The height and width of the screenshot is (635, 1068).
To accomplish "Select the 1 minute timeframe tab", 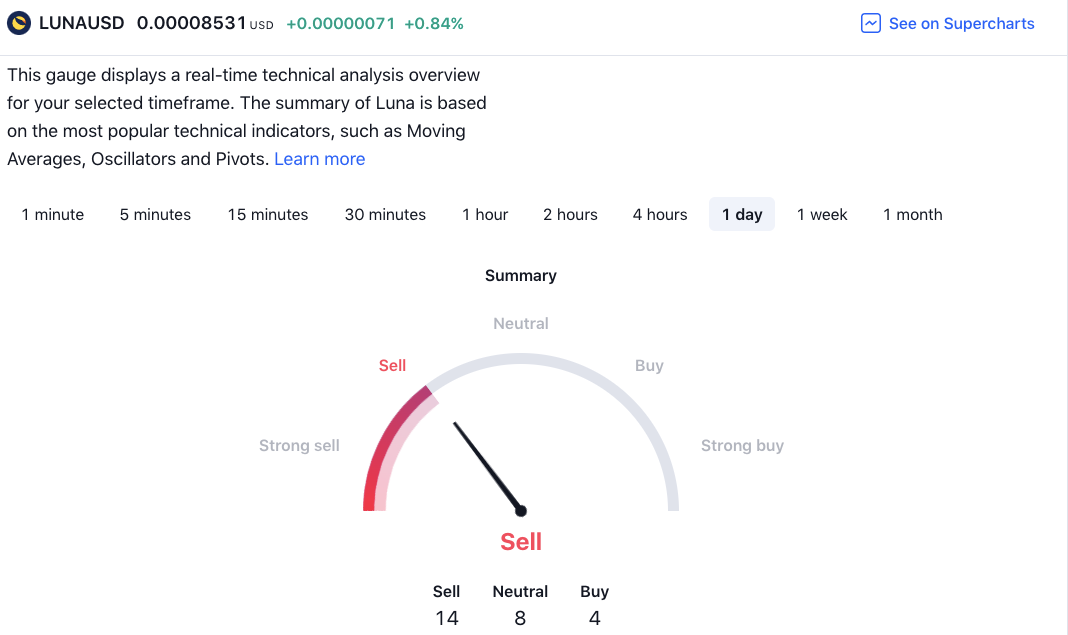I will (53, 214).
